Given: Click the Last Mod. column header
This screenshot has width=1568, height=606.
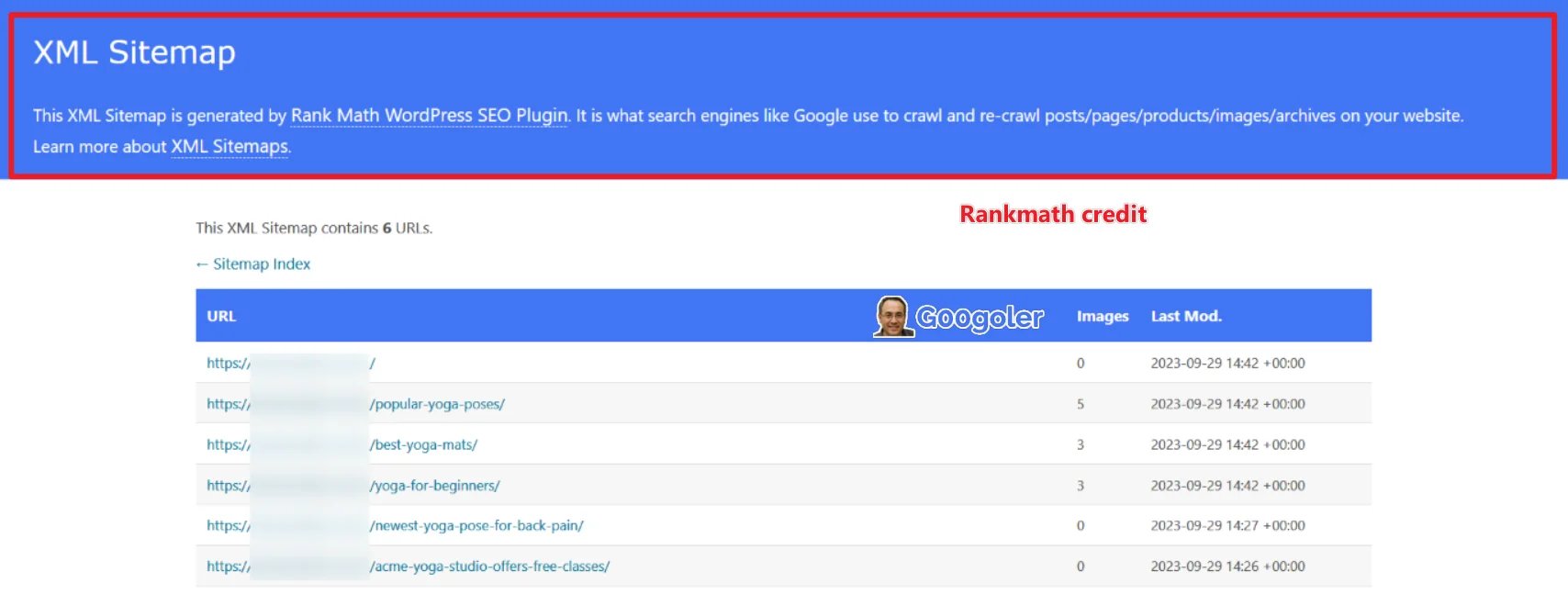Looking at the screenshot, I should [x=1186, y=316].
